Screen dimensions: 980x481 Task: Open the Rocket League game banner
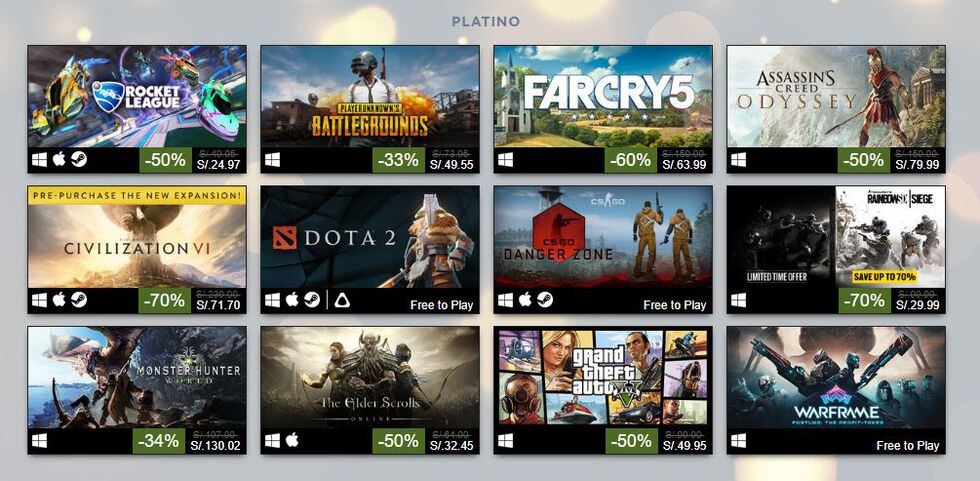(x=137, y=96)
